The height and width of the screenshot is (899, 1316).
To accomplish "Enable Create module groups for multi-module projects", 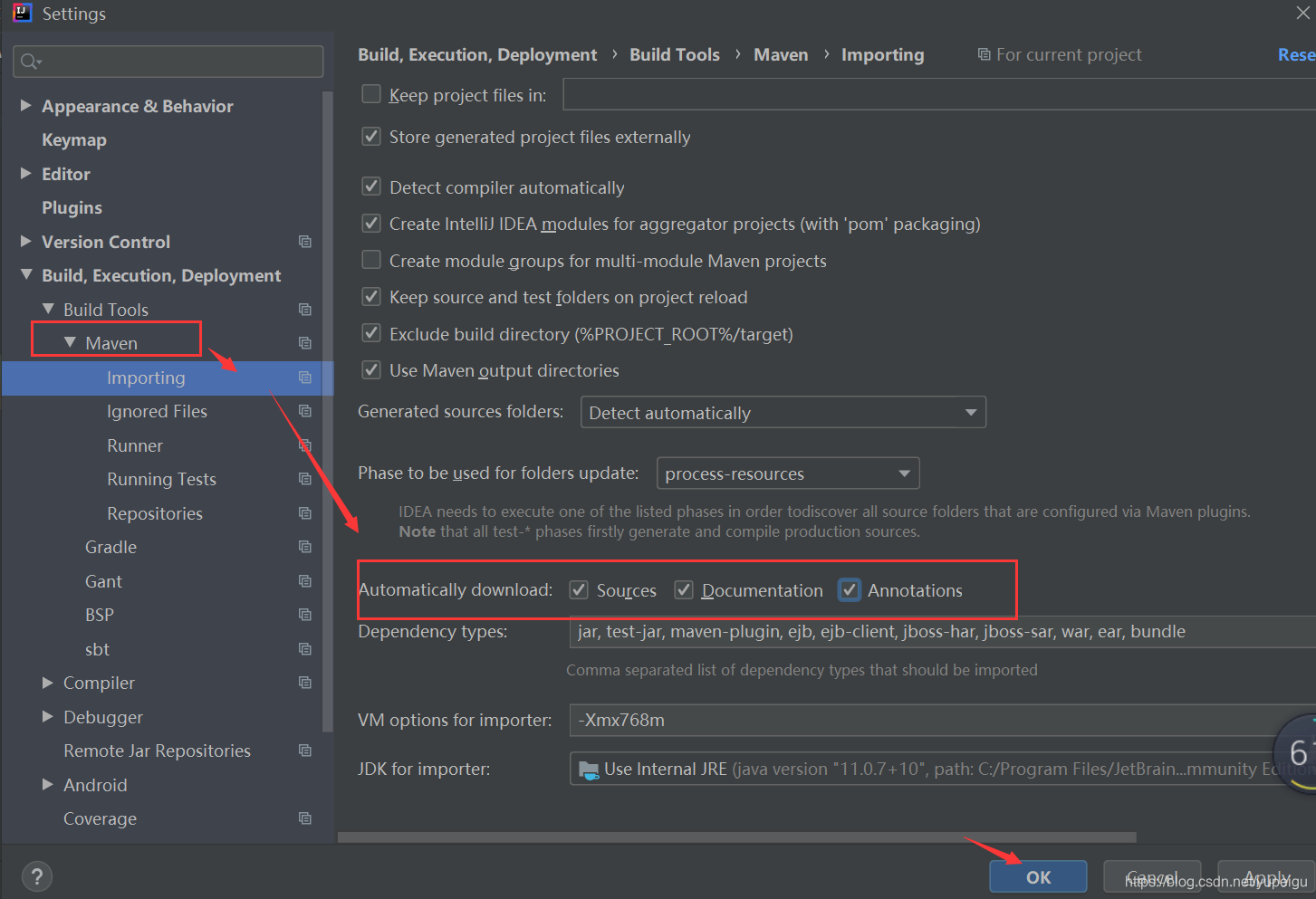I will (x=371, y=260).
